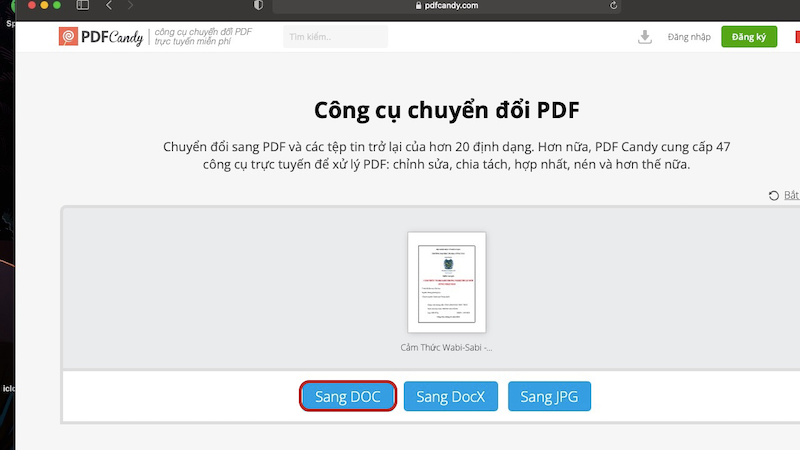Convert file with Sang DOC button
Screen dimensions: 800x450
tap(347, 396)
